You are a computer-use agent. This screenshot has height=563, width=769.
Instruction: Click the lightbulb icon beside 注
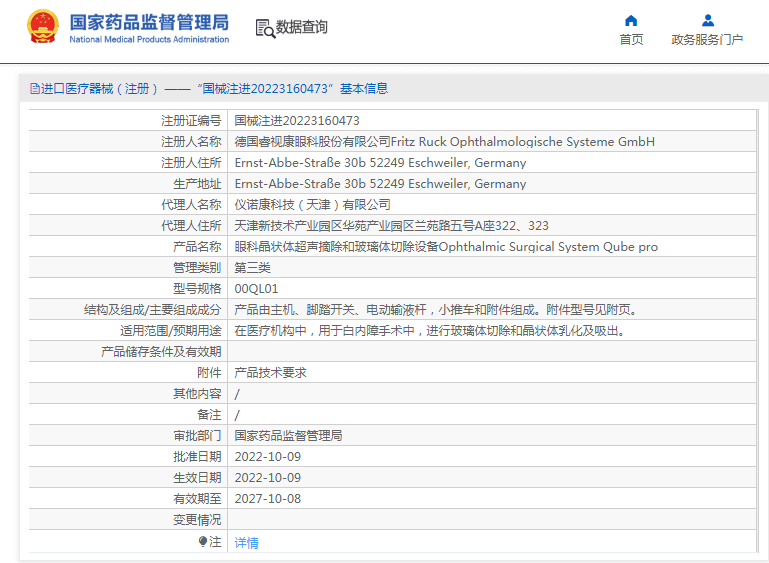[203, 541]
